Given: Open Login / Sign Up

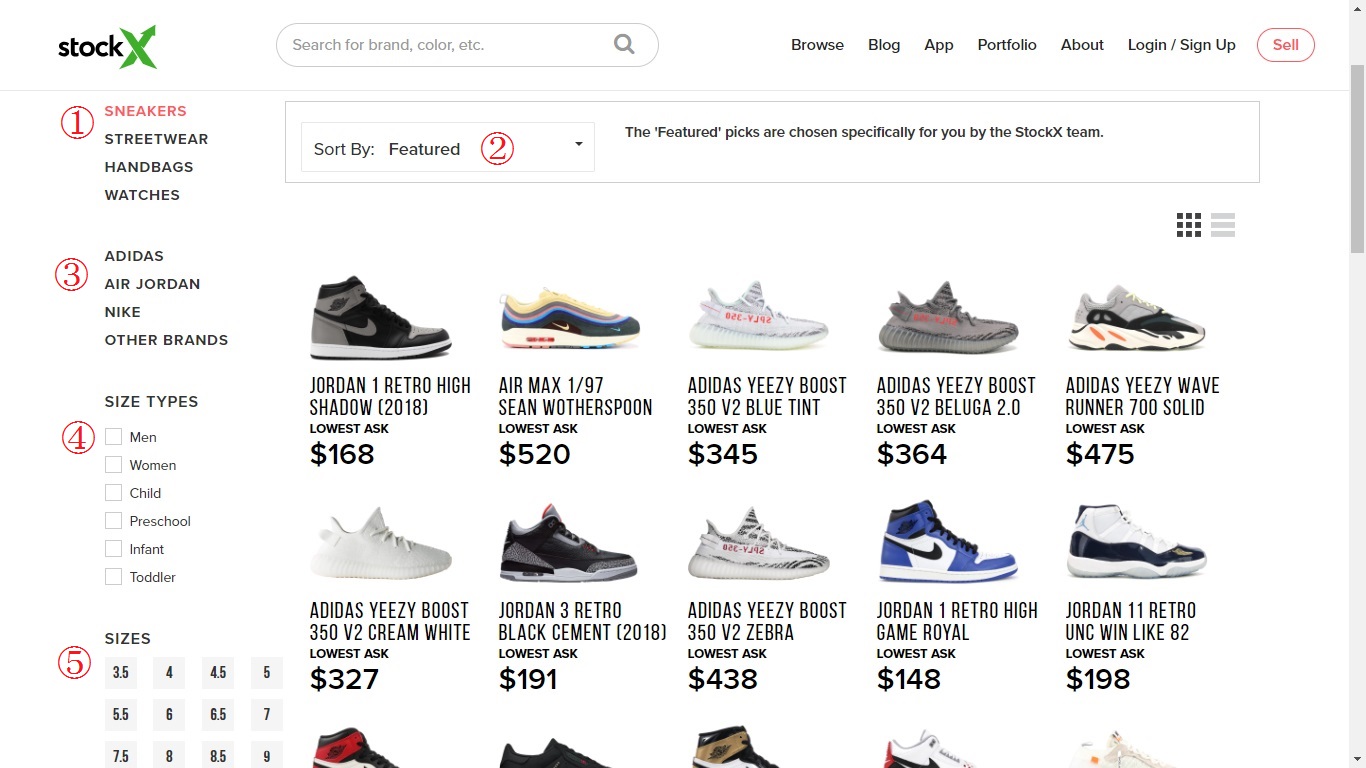Looking at the screenshot, I should coord(1181,45).
